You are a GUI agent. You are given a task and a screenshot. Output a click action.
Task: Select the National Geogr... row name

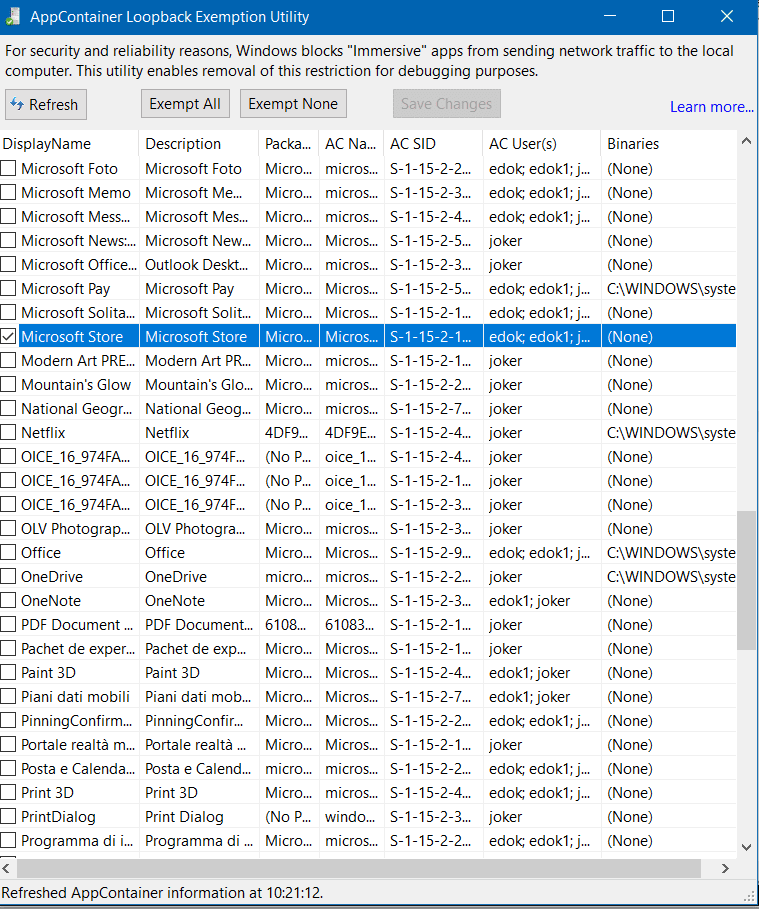pyautogui.click(x=77, y=409)
